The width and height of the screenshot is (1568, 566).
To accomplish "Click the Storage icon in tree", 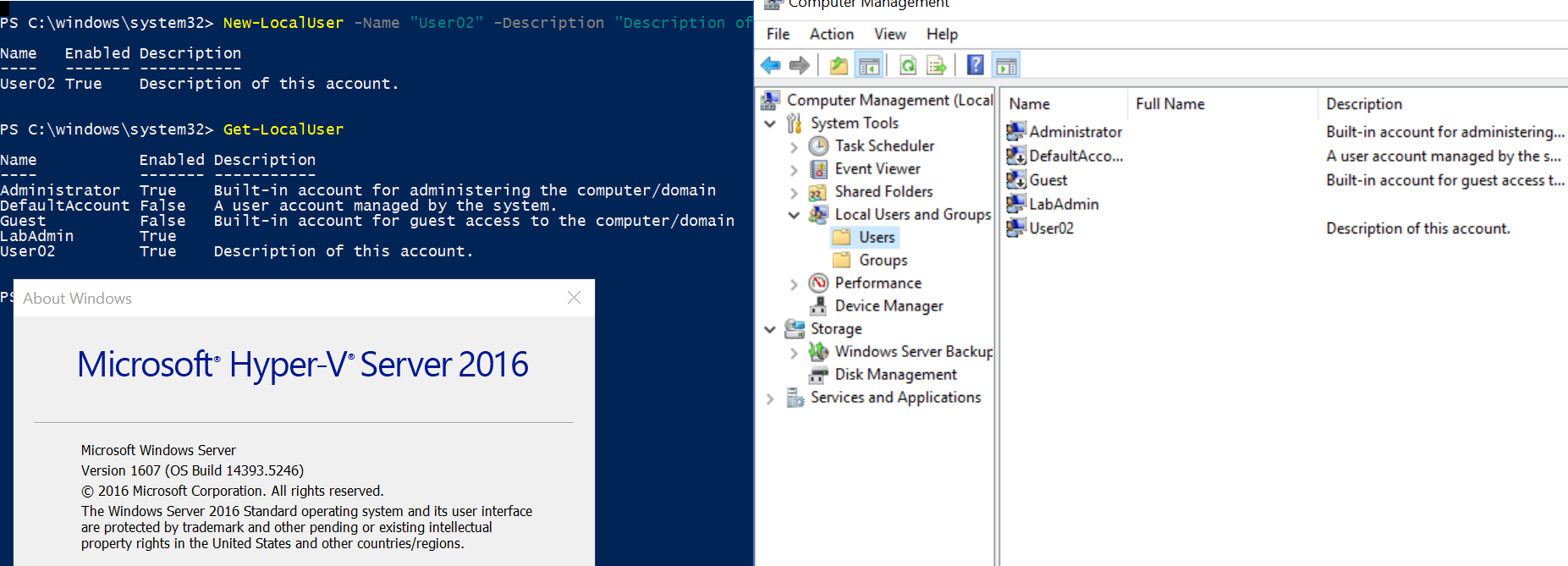I will [x=795, y=328].
